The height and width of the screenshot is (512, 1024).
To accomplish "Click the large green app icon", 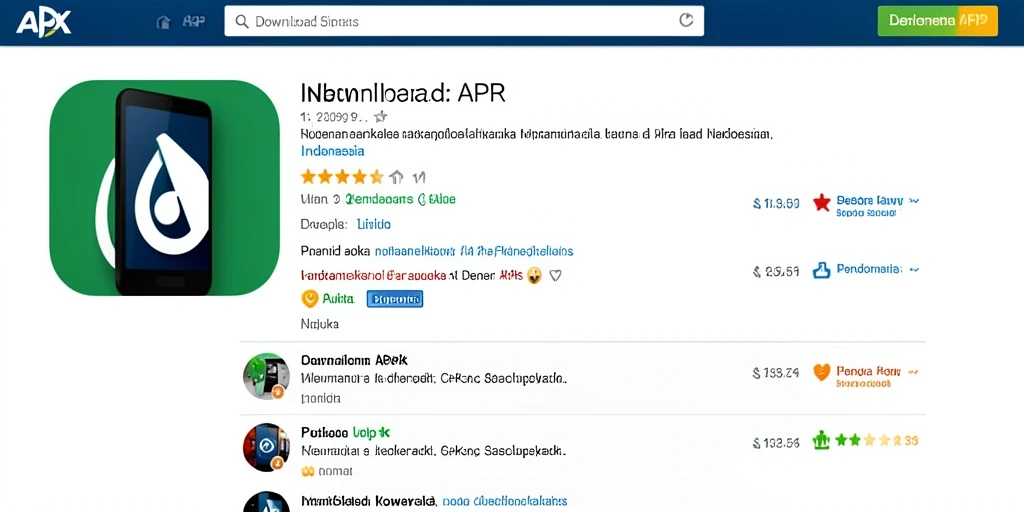I will pyautogui.click(x=165, y=187).
